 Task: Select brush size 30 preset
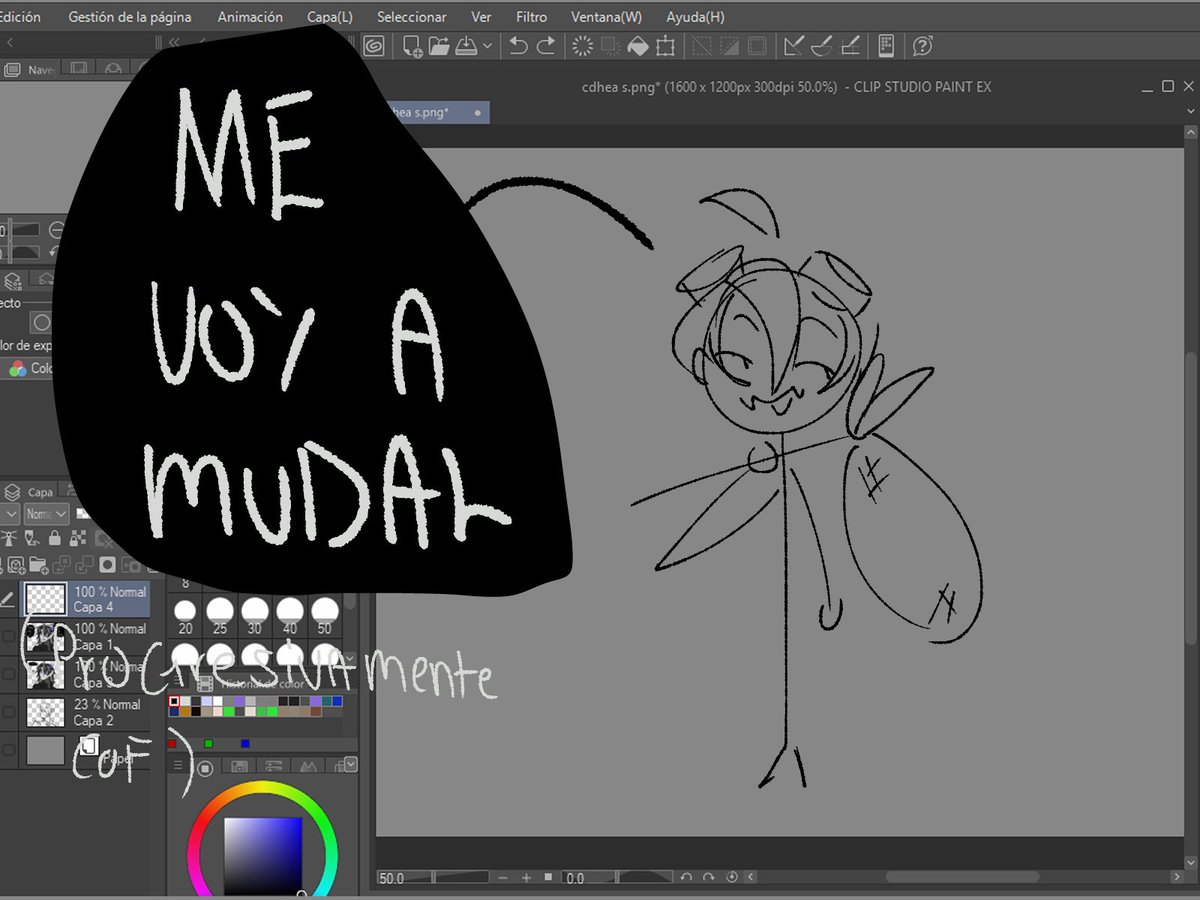(255, 617)
